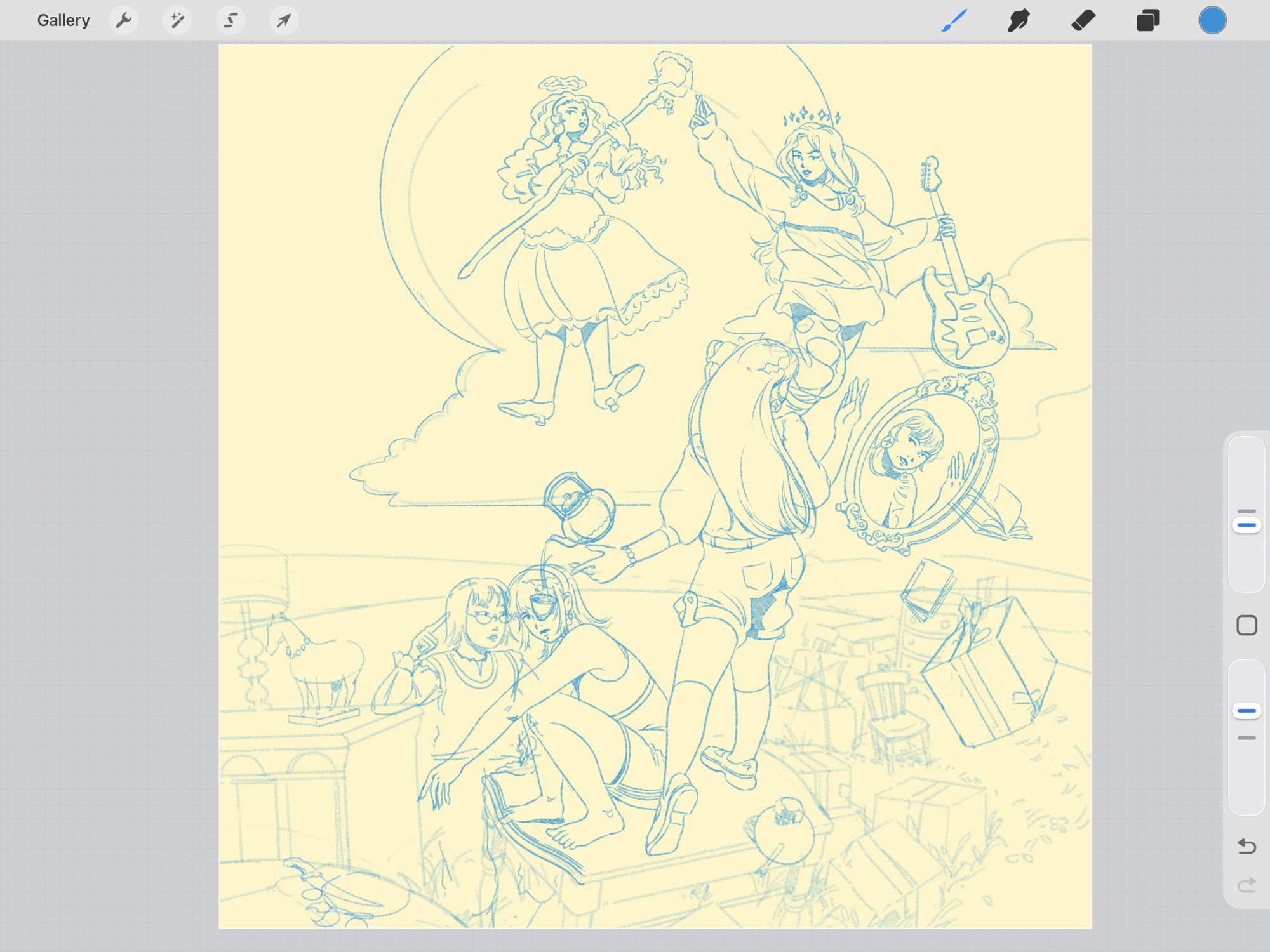1270x952 pixels.
Task: Click the brush size slider handle
Action: coord(1247,525)
